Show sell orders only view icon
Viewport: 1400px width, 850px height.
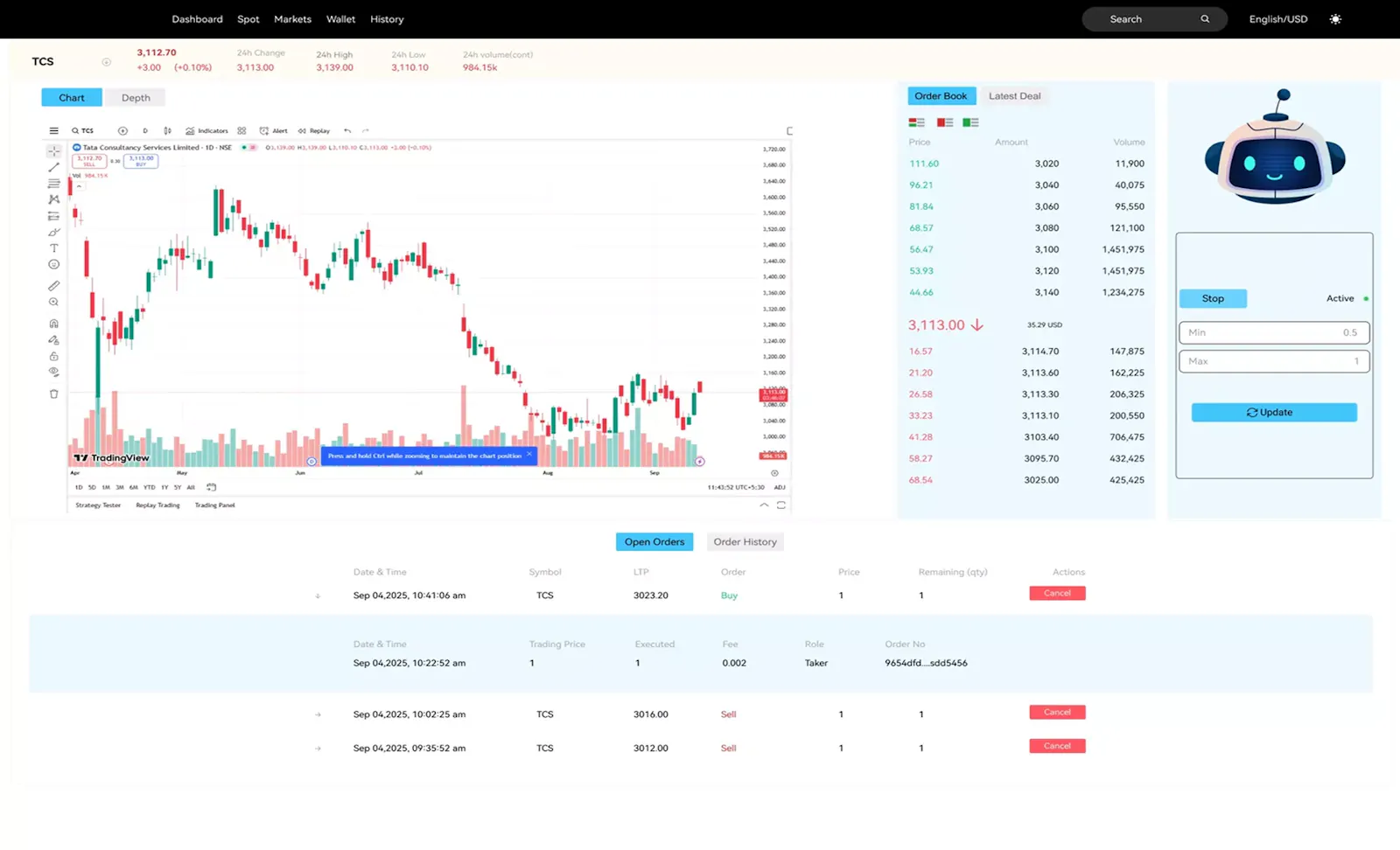pos(944,122)
